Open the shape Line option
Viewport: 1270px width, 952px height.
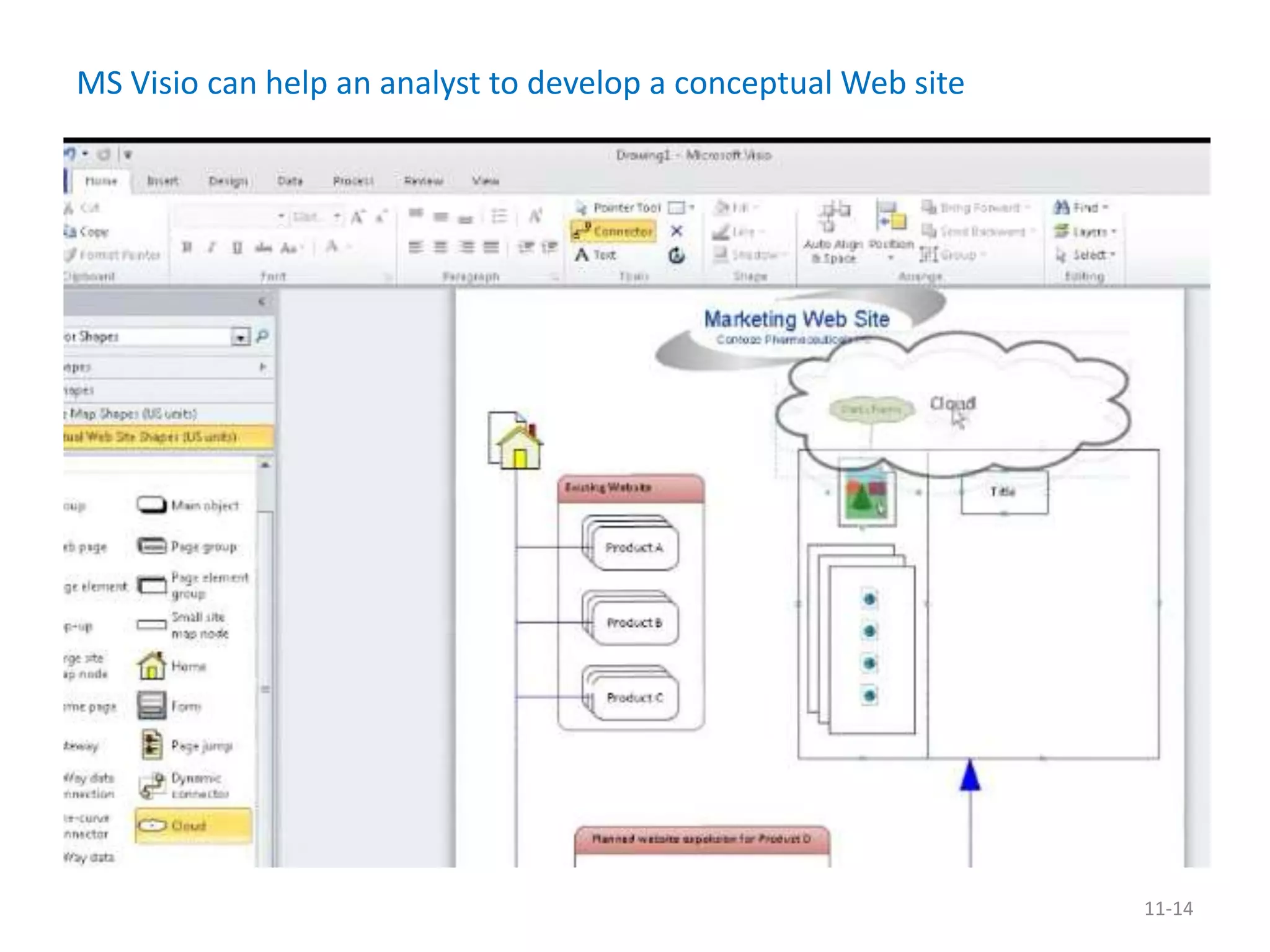point(738,231)
